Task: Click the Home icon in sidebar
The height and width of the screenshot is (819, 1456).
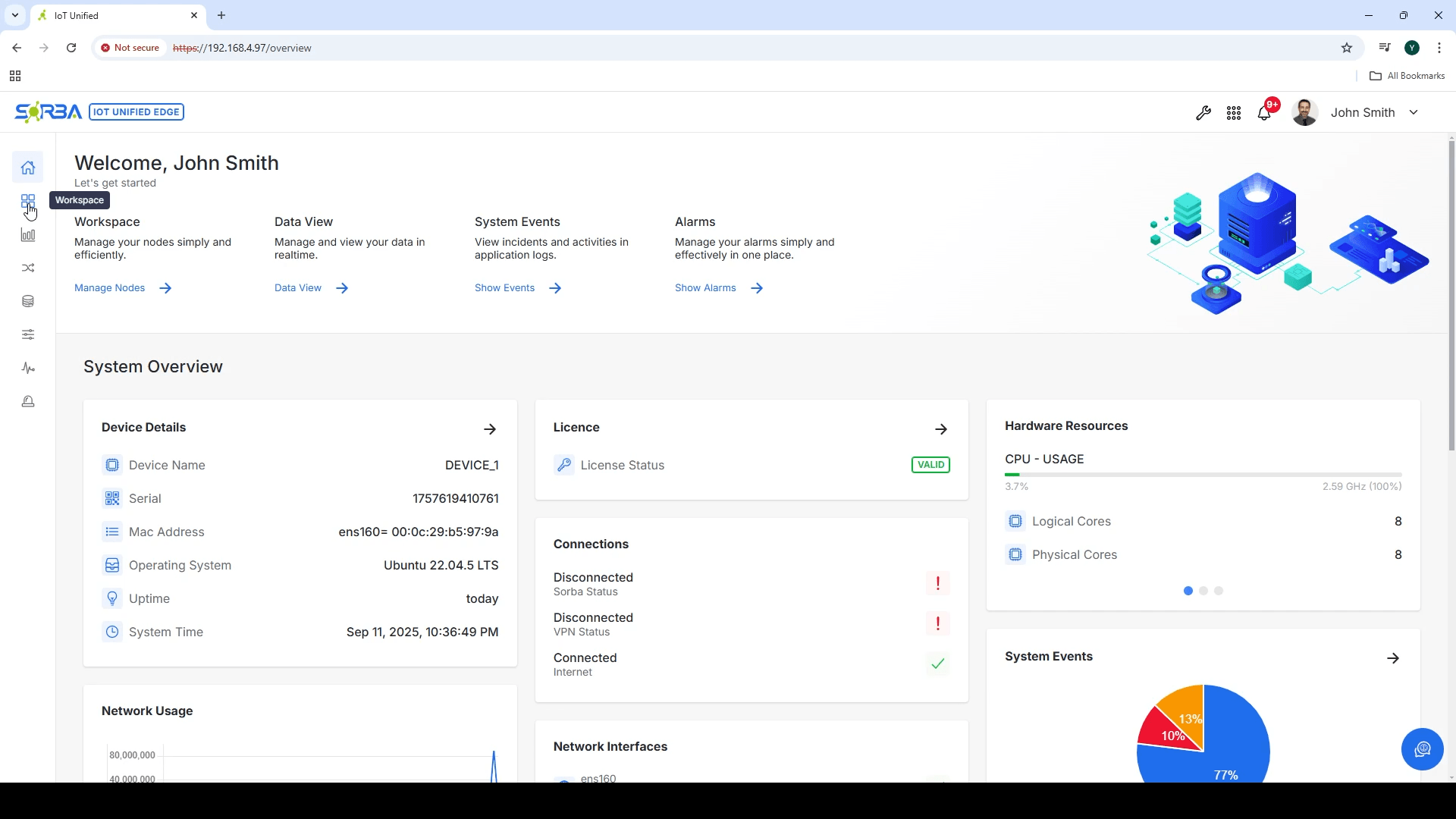Action: click(28, 168)
